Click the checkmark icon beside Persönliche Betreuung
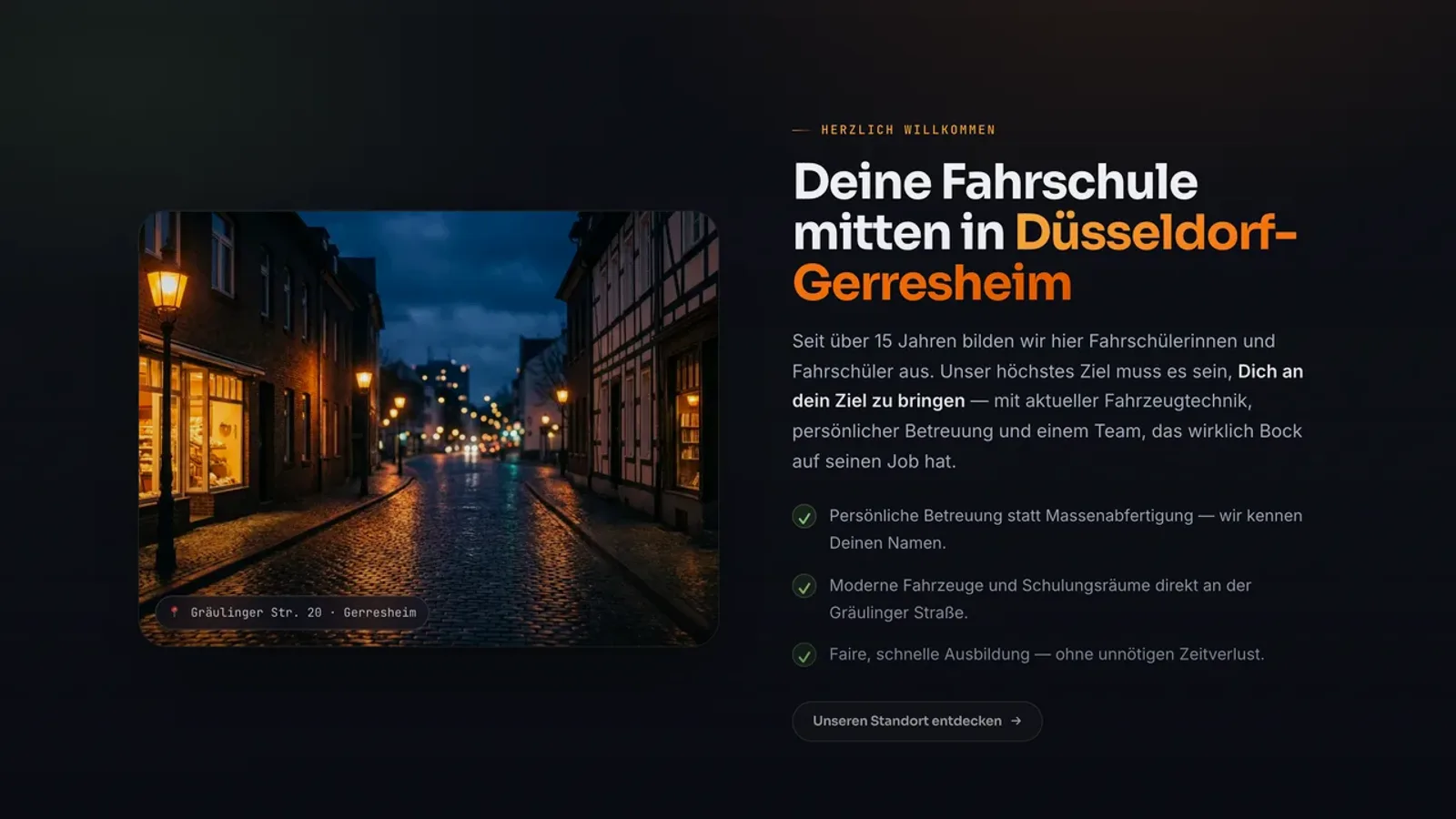Viewport: 1456px width, 819px height. pos(804,517)
